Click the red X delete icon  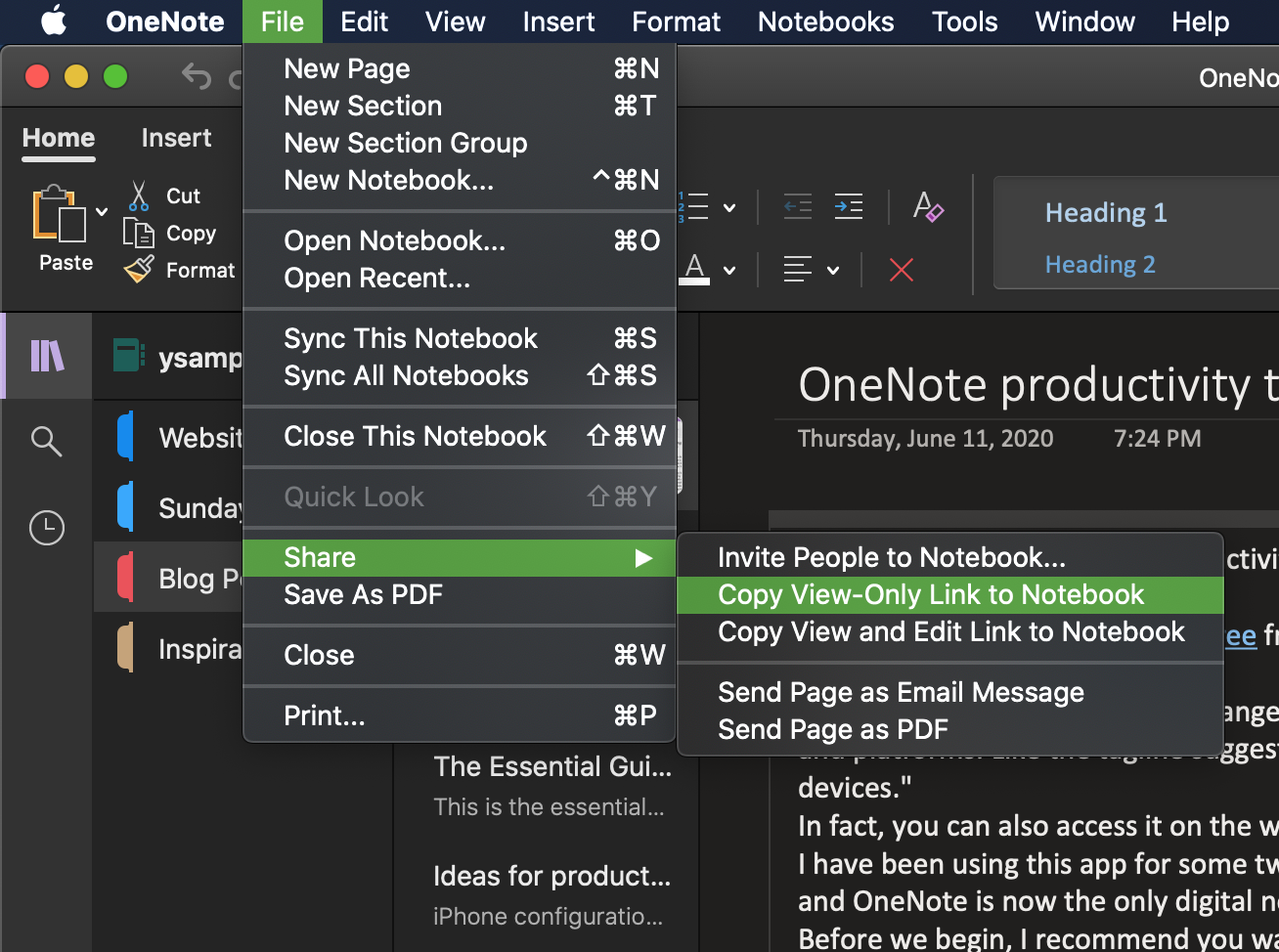[x=902, y=269]
